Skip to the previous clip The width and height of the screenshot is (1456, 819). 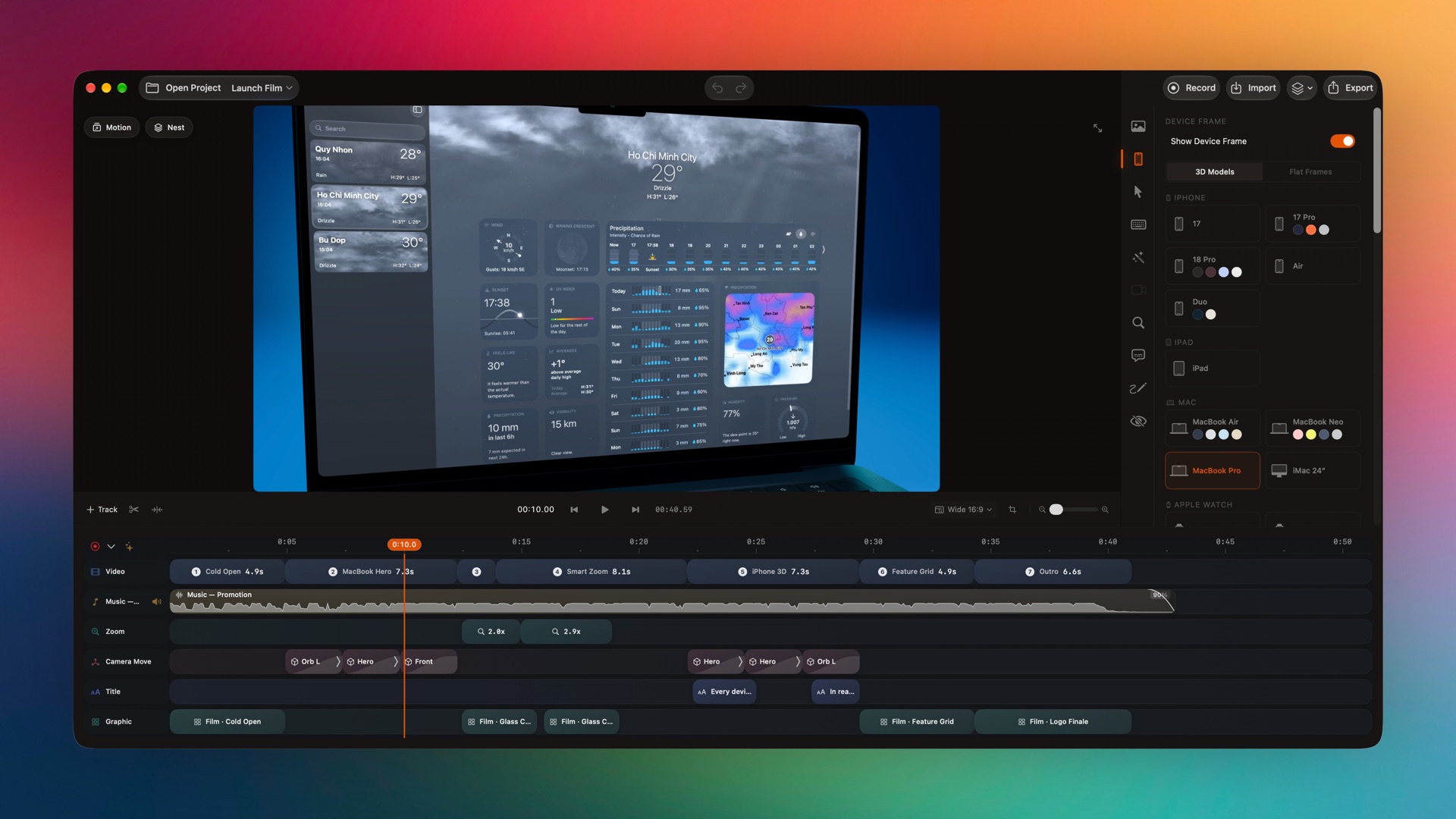574,510
